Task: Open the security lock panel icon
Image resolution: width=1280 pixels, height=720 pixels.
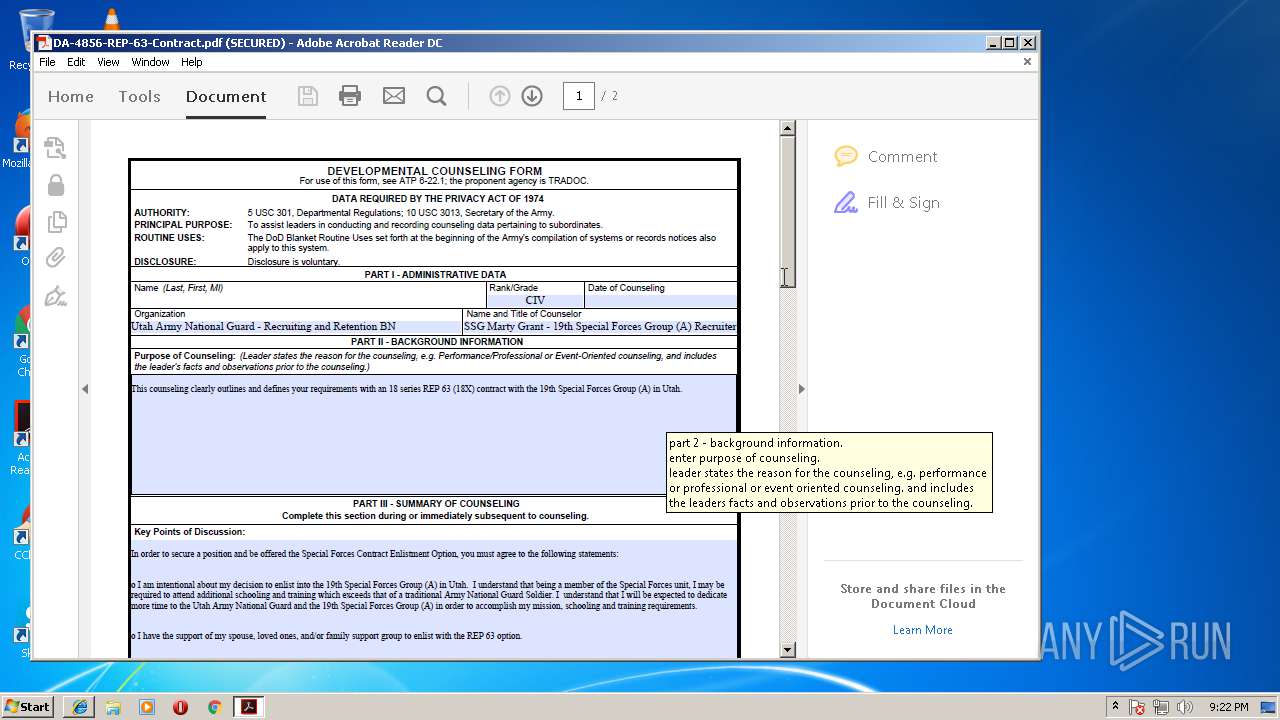Action: click(56, 185)
